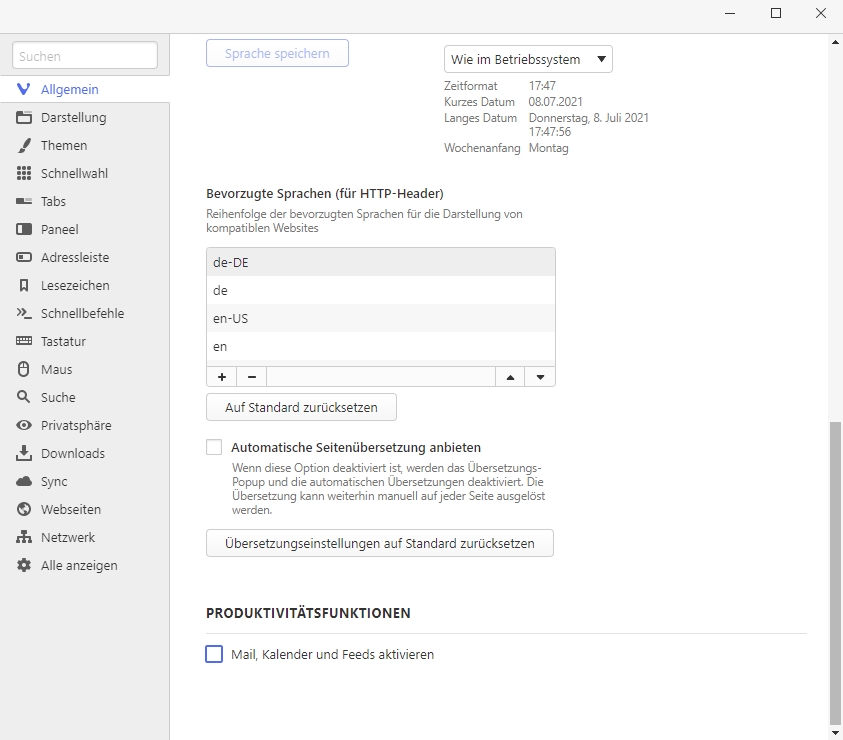This screenshot has height=740, width=843.
Task: Click the network icon for Netzwerk
Action: (24, 537)
